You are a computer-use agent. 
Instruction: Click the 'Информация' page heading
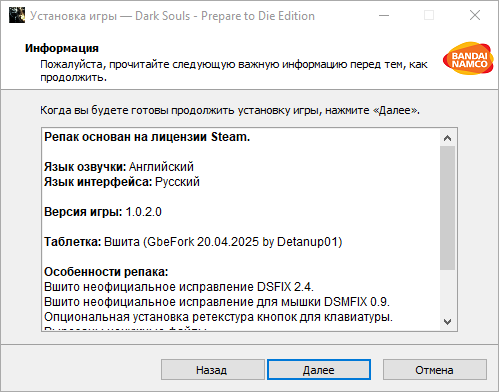62,48
